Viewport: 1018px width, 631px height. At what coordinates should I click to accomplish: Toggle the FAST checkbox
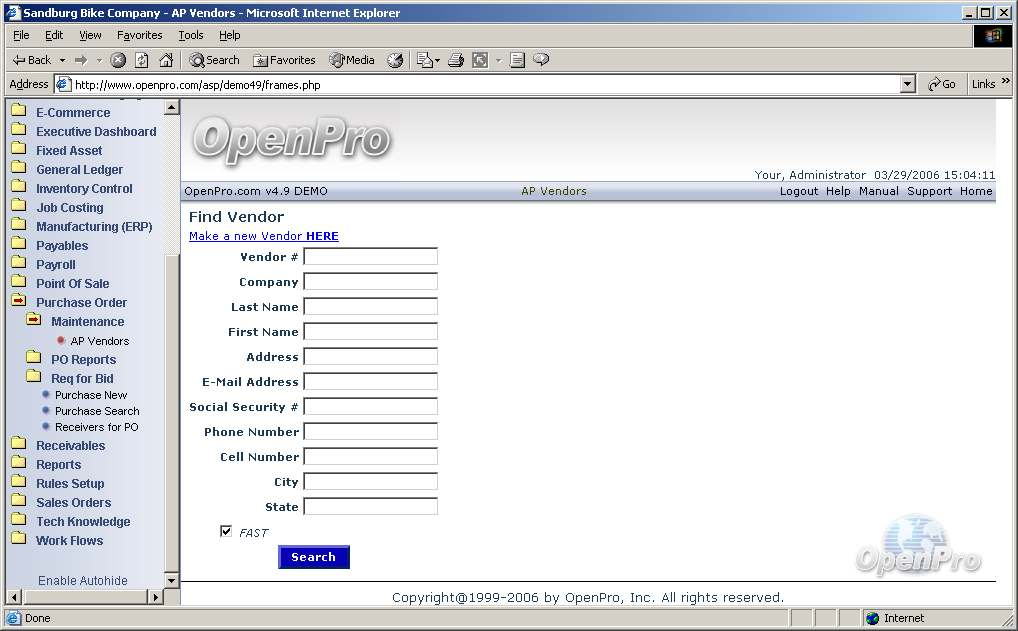point(226,532)
